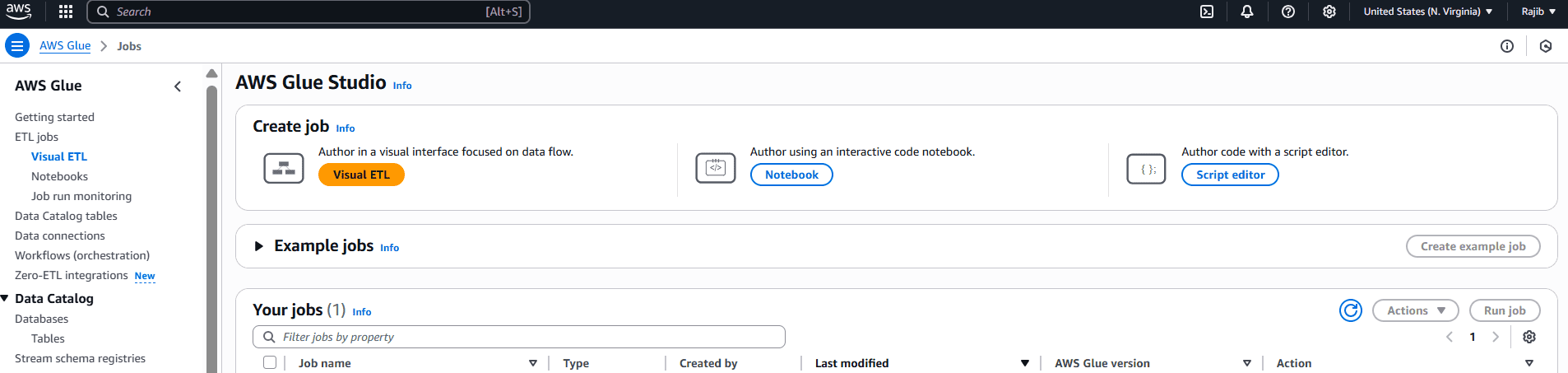Toggle the hamburger navigation menu

(x=16, y=46)
